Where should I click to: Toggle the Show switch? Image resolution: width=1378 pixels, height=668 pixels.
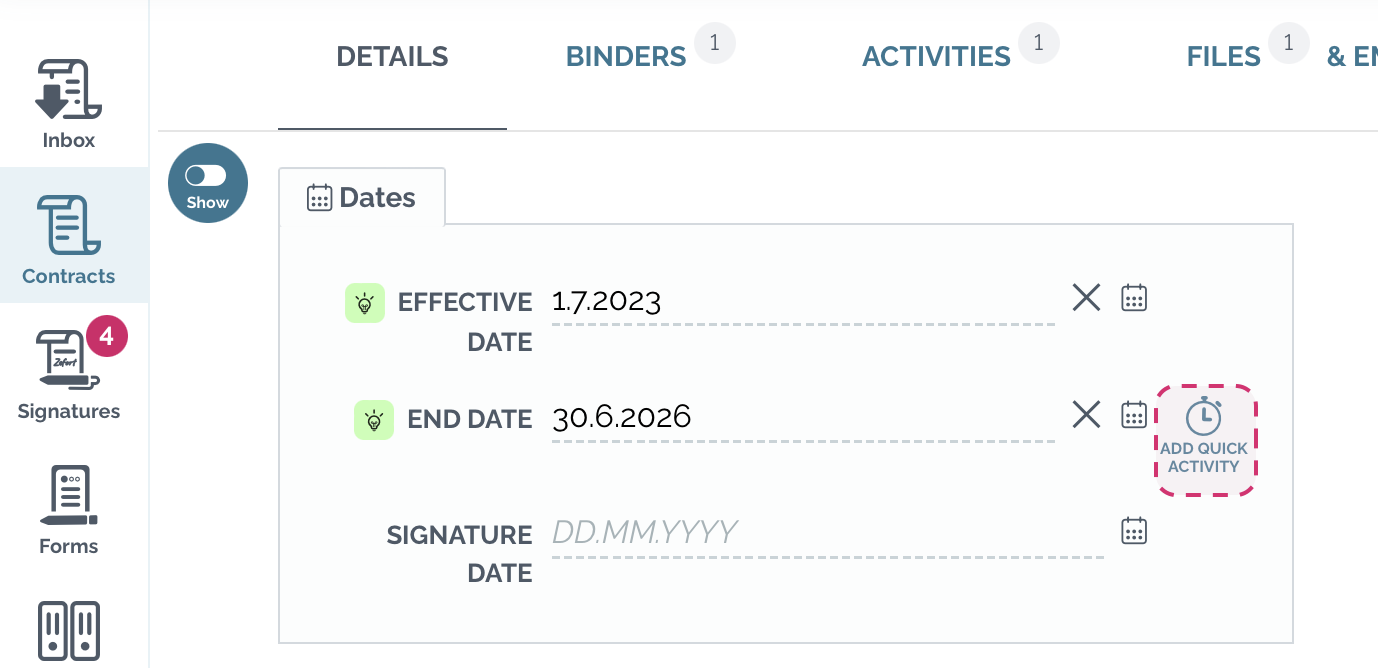(x=208, y=183)
